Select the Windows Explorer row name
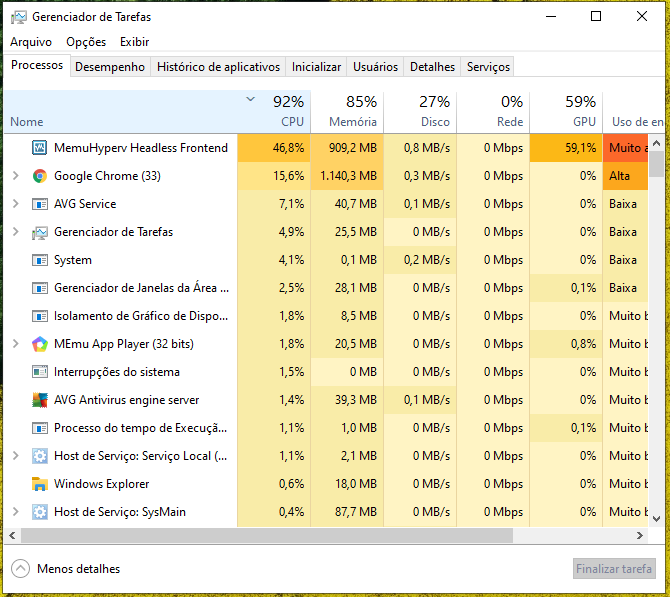670x597 pixels. (102, 484)
